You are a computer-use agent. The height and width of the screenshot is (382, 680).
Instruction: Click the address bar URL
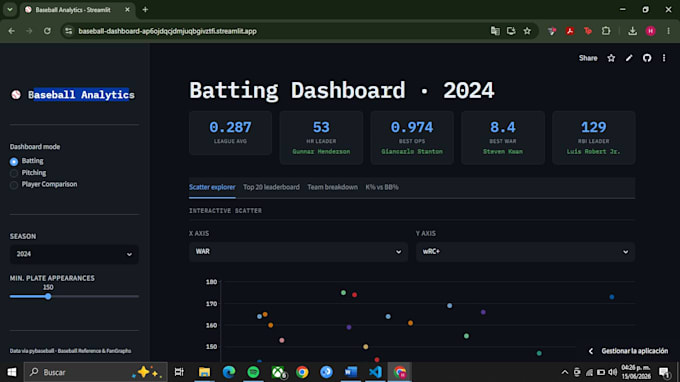pos(167,31)
